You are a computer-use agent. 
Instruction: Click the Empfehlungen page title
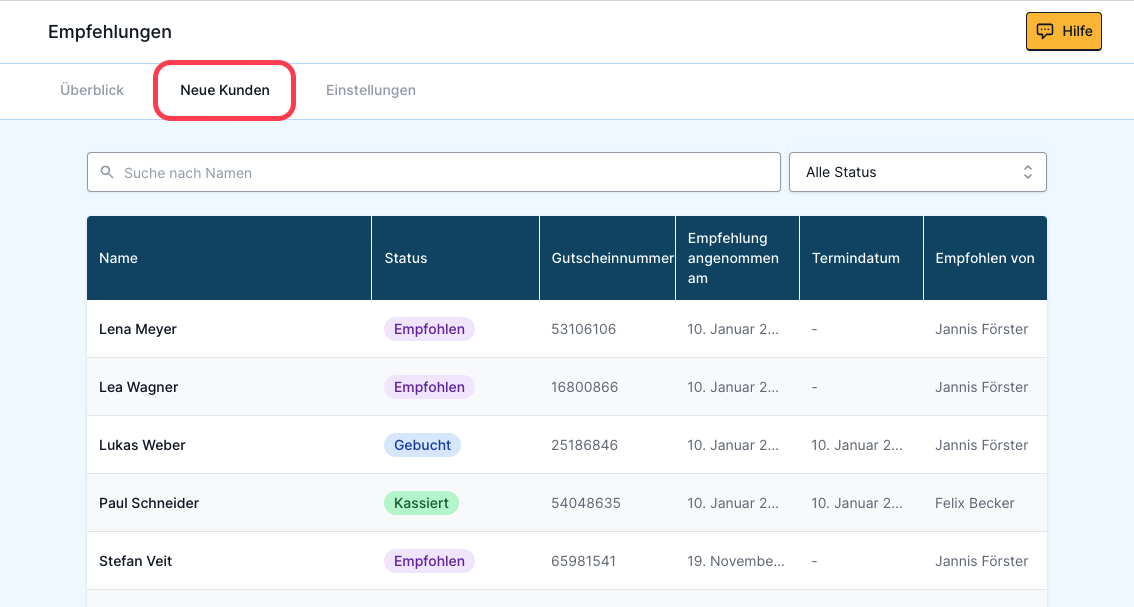point(110,32)
